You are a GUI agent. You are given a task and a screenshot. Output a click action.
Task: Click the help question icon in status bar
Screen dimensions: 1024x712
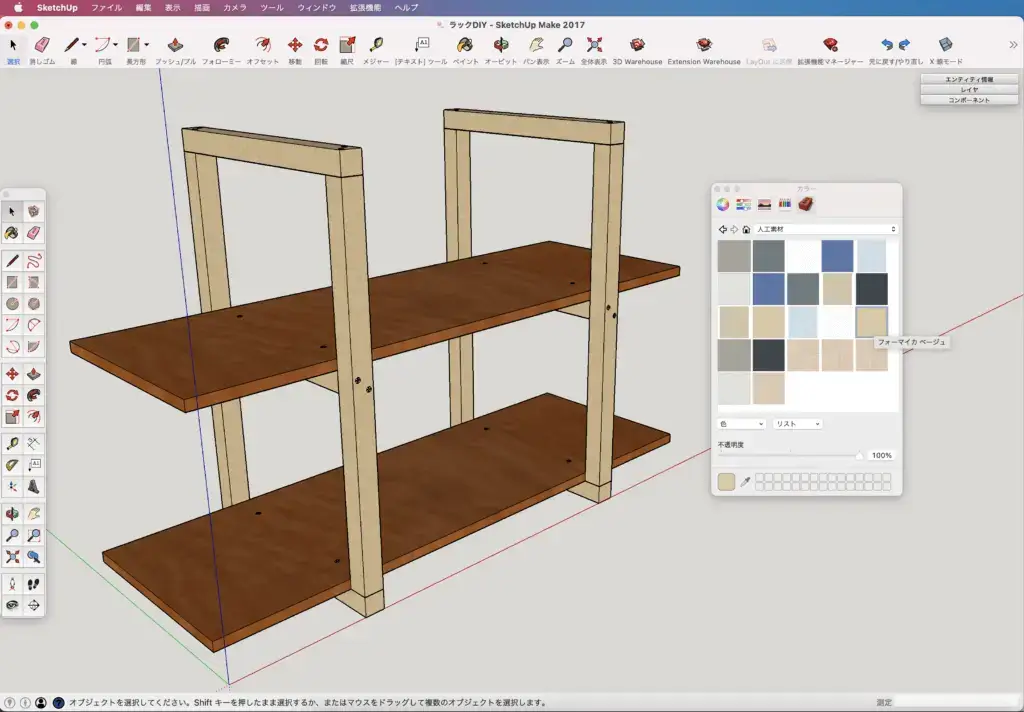coord(58,703)
